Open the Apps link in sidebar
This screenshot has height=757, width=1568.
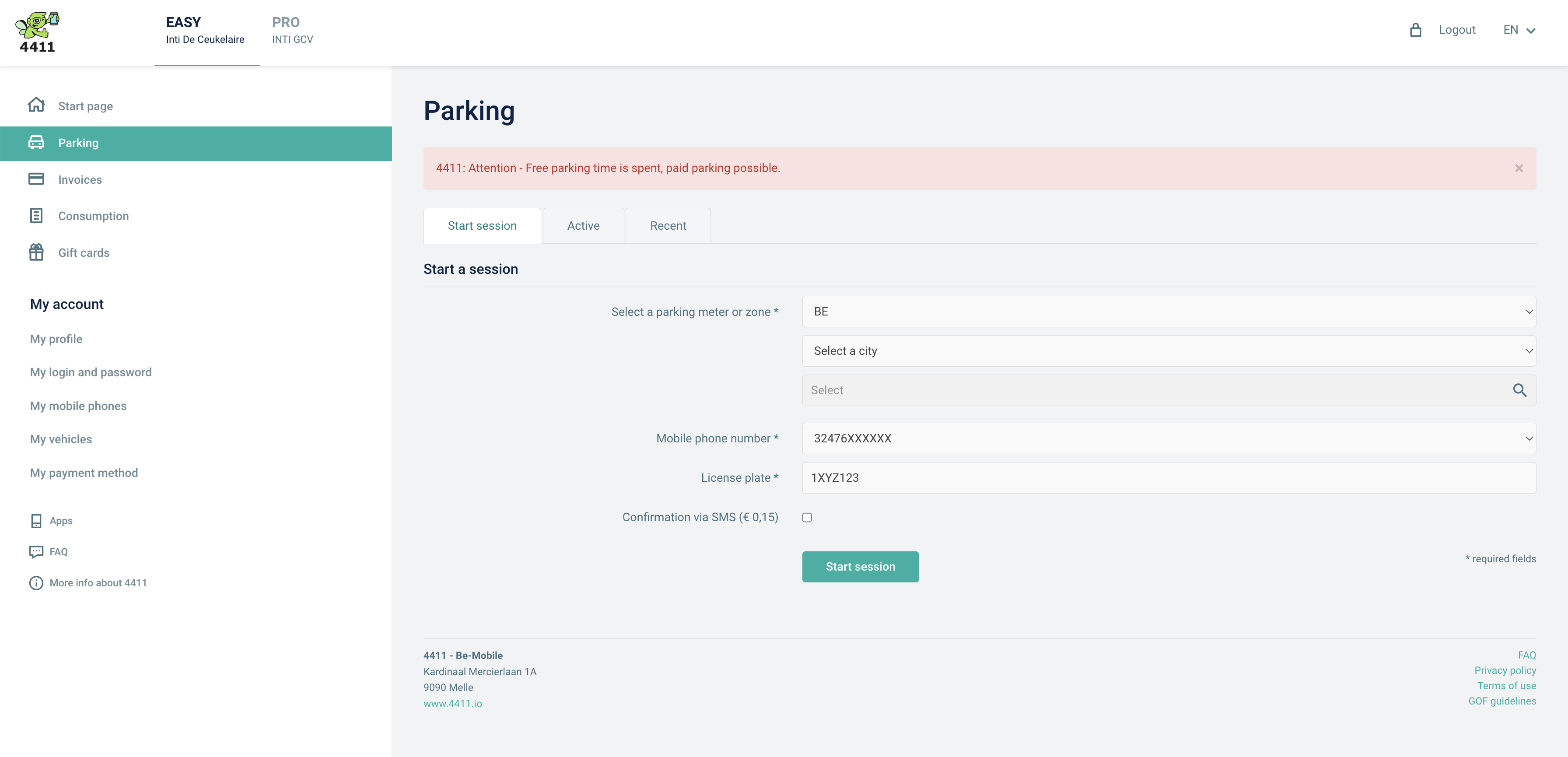coord(61,521)
